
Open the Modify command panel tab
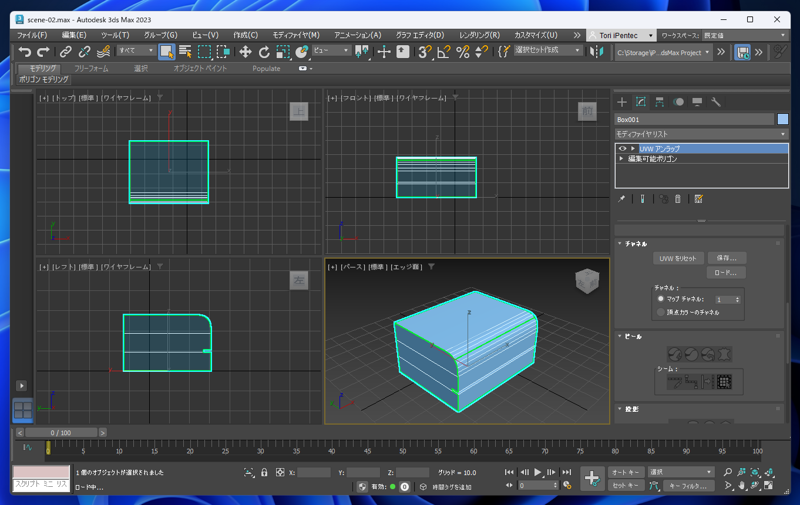(641, 102)
